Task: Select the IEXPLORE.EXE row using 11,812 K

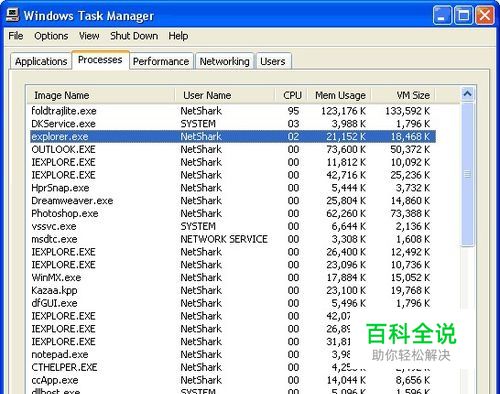Action: pos(233,162)
